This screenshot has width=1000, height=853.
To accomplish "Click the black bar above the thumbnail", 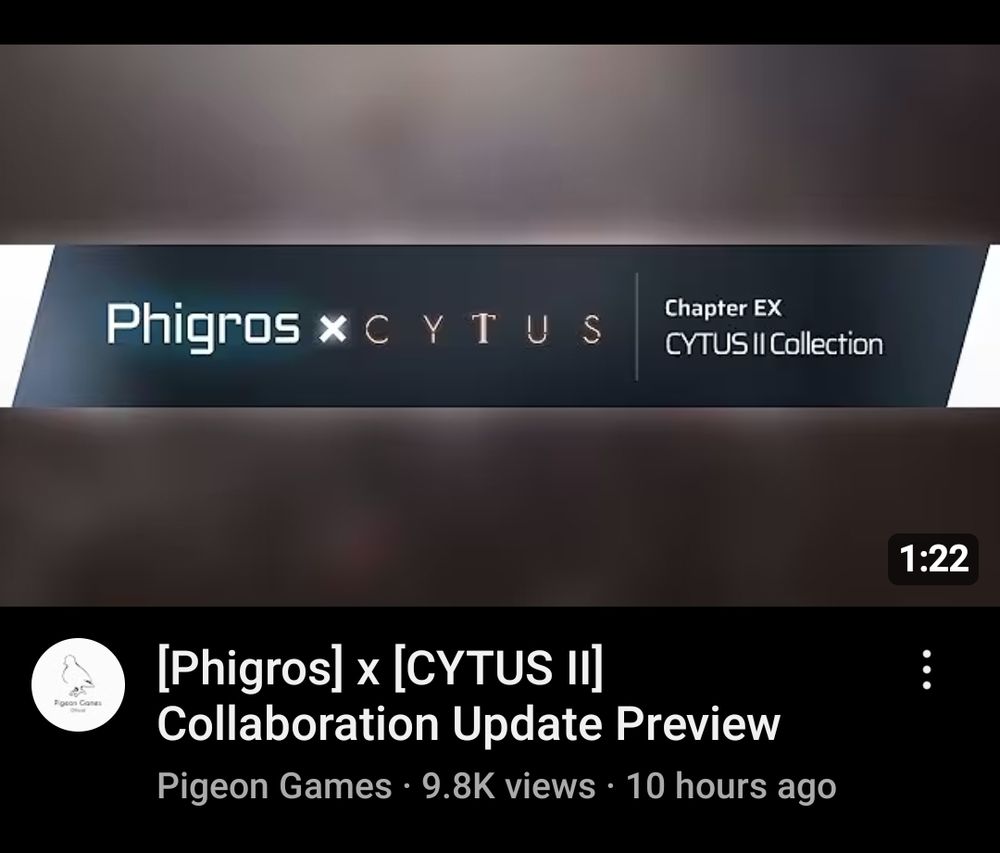I will coord(500,22).
